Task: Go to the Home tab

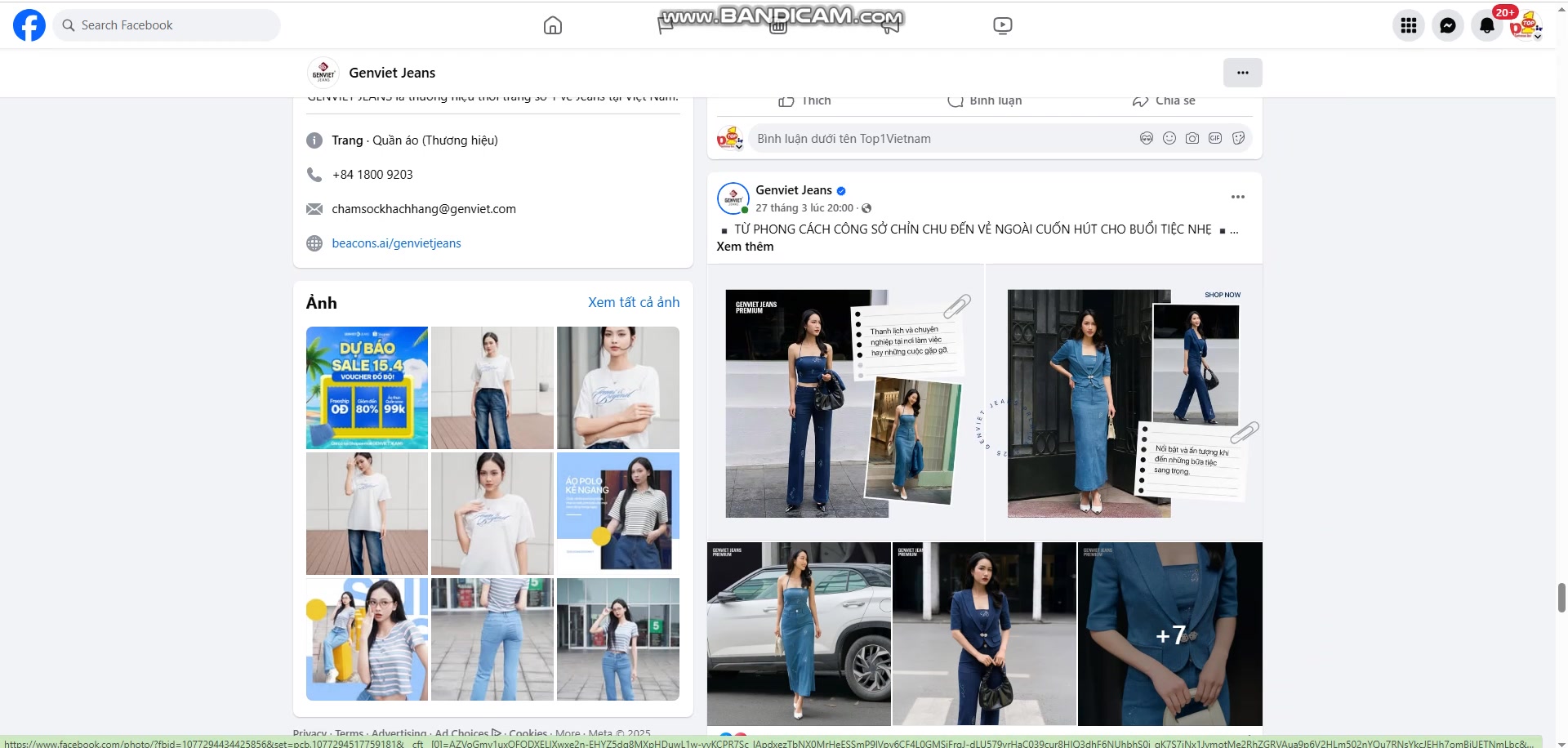Action: [x=553, y=25]
